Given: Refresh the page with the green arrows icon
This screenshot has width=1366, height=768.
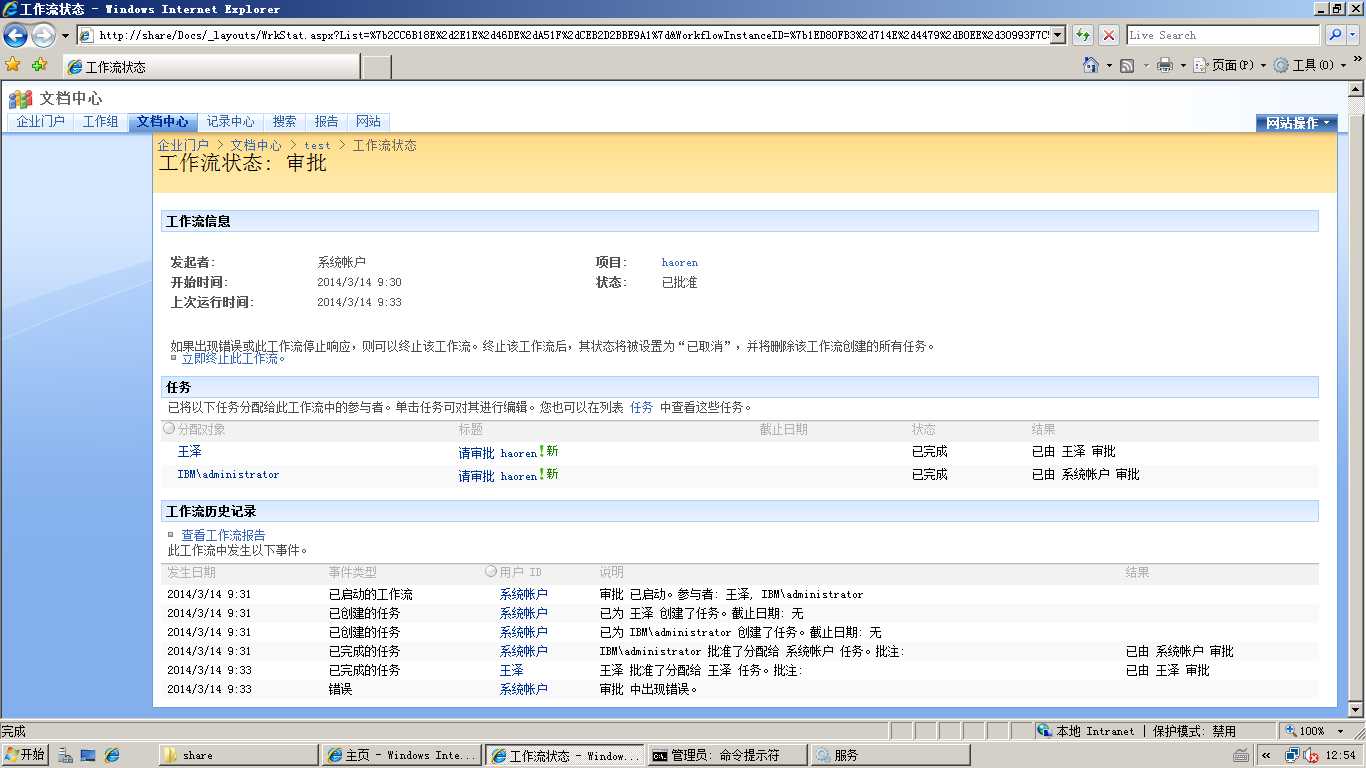Looking at the screenshot, I should pyautogui.click(x=1083, y=35).
